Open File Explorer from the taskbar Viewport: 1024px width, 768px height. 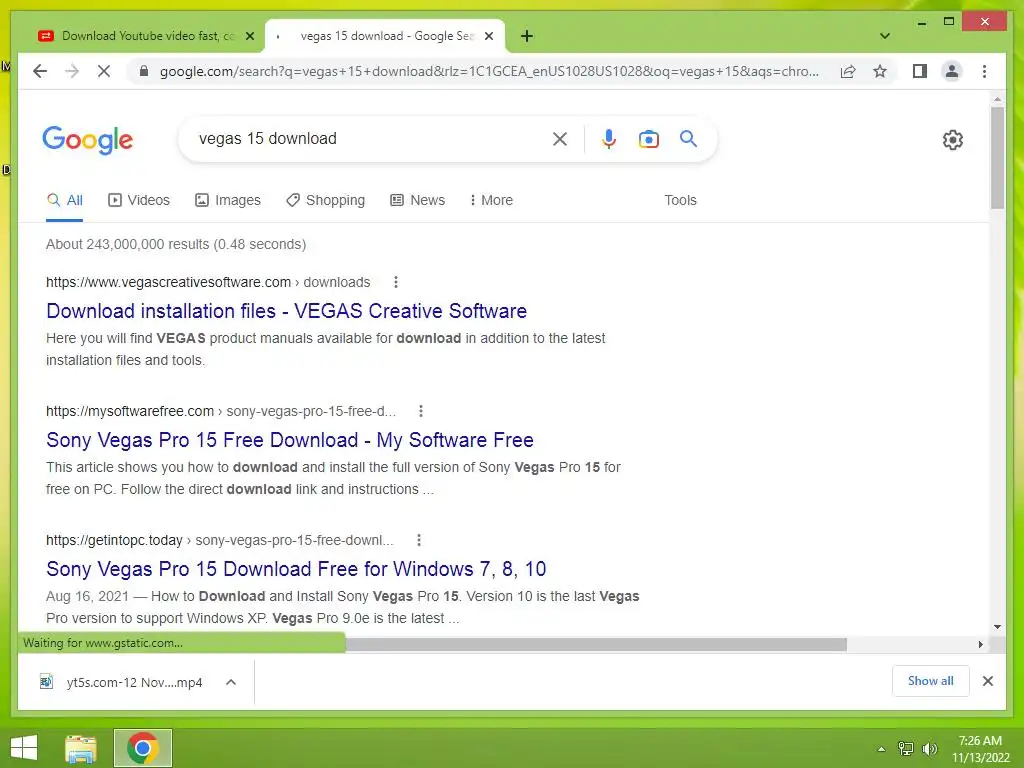click(81, 748)
